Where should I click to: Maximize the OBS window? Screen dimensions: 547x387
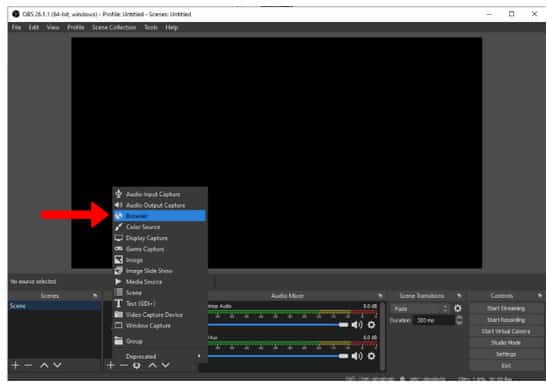click(x=511, y=14)
